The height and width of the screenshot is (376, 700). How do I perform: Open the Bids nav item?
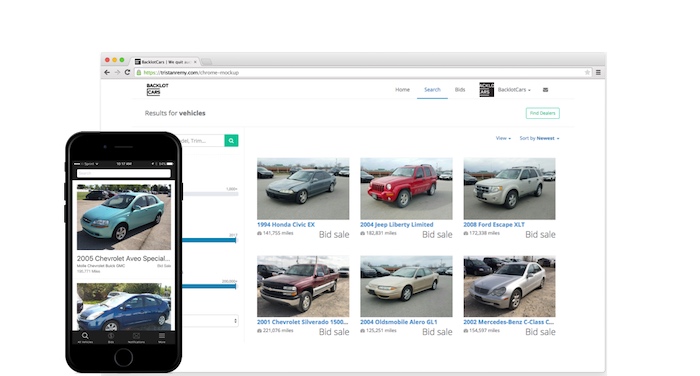460,90
